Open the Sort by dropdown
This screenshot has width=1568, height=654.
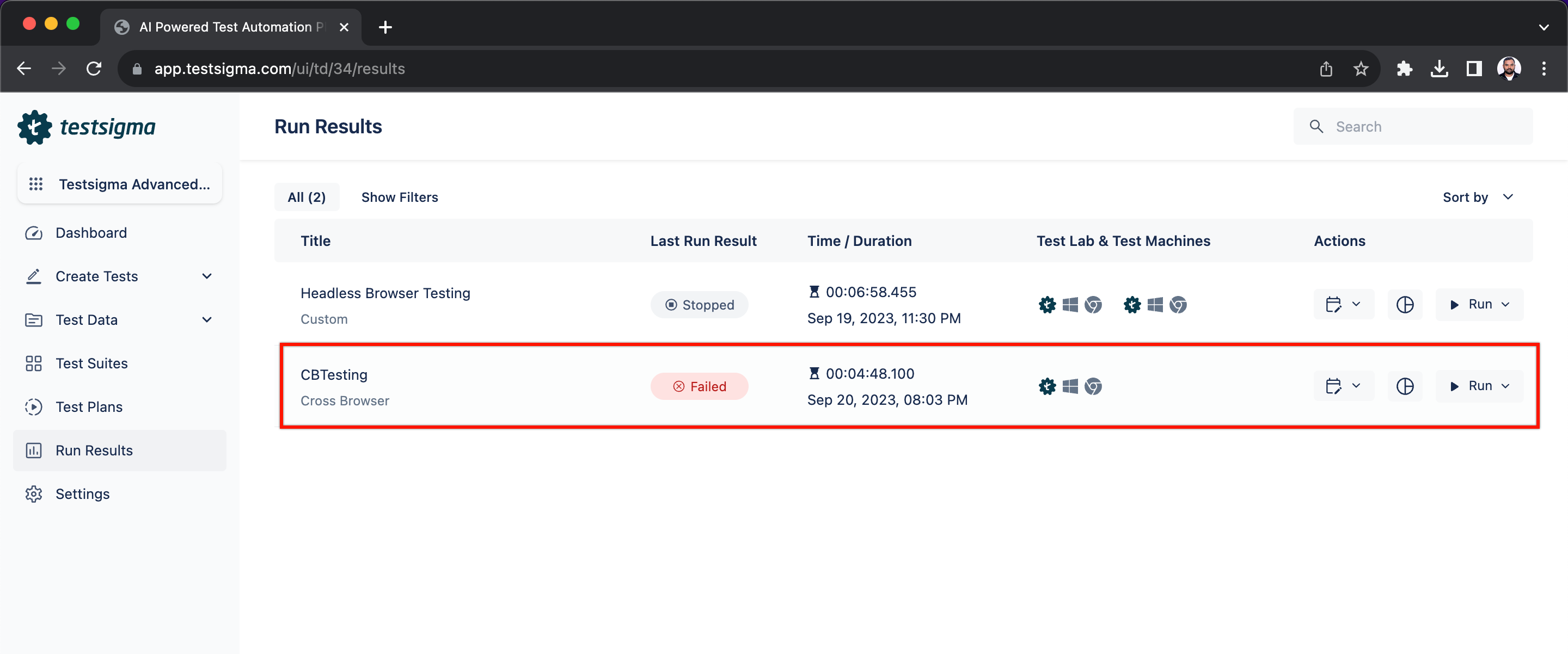[1478, 197]
